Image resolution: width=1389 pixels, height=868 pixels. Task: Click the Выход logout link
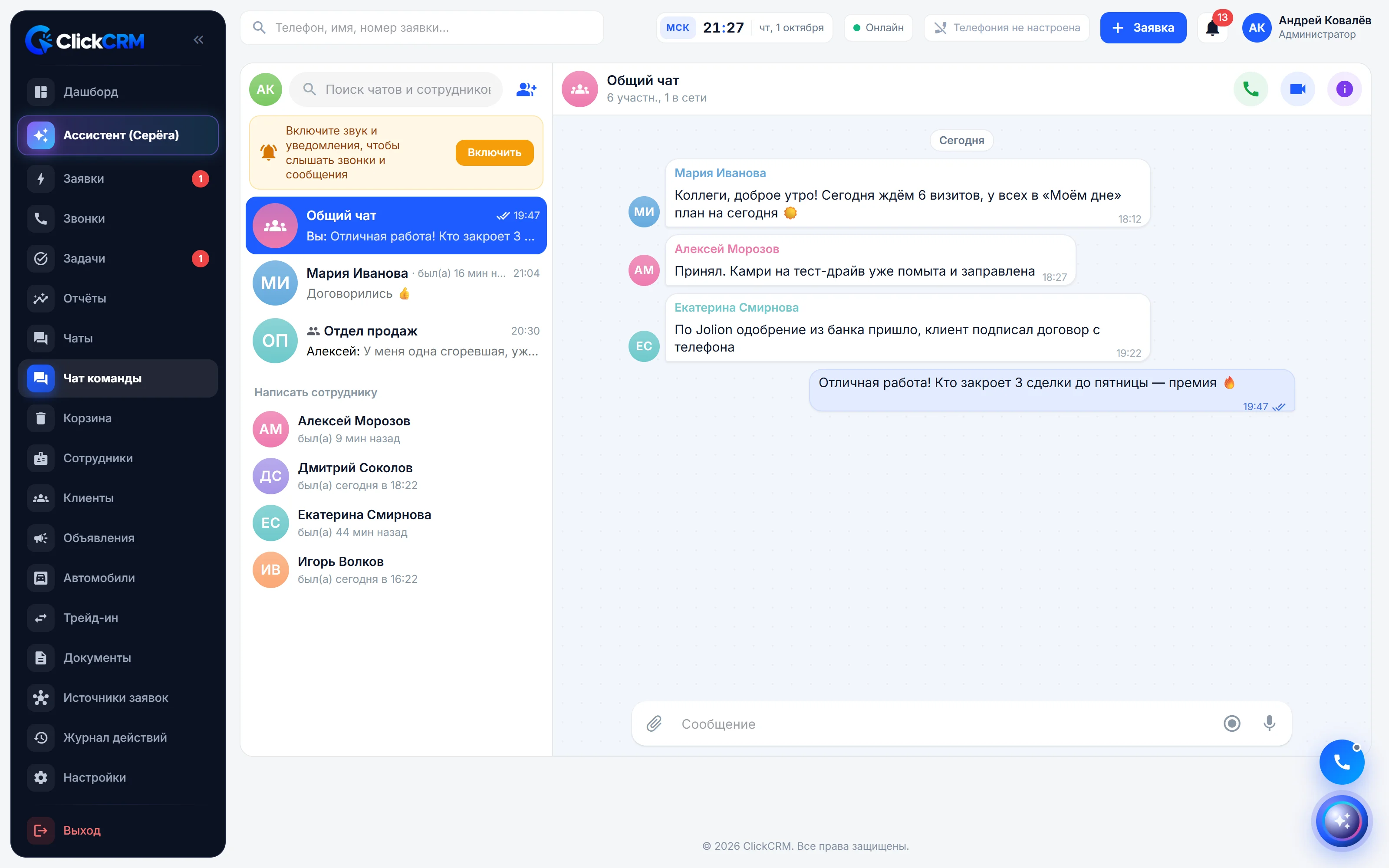click(118, 830)
